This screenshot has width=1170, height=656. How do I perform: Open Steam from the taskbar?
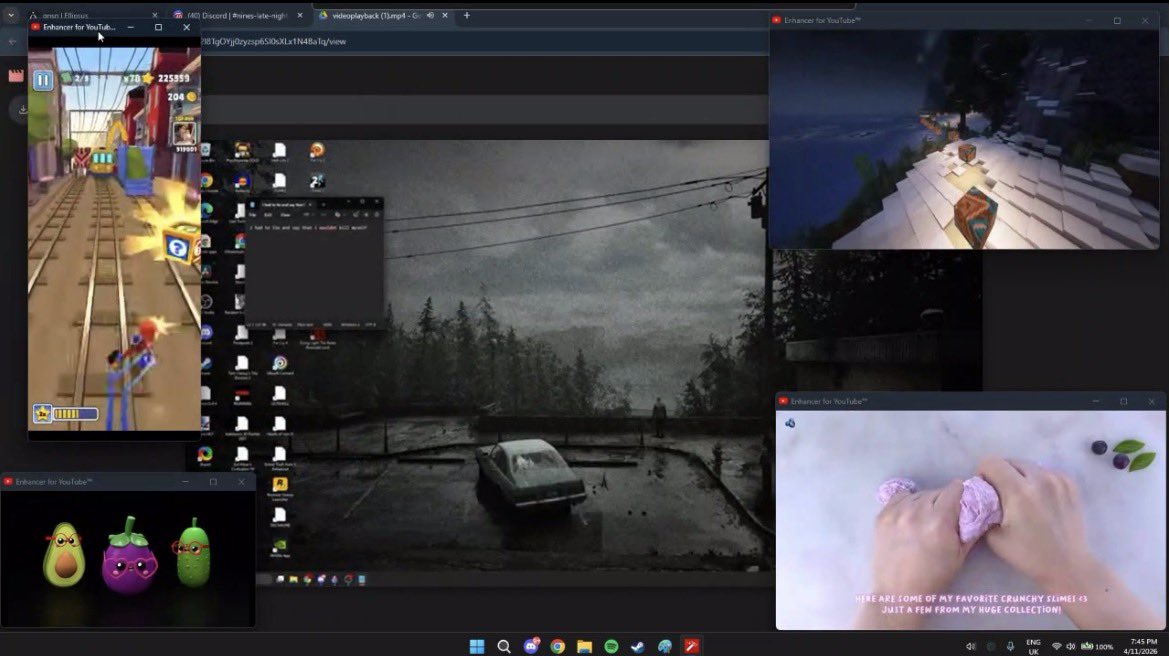click(x=638, y=646)
